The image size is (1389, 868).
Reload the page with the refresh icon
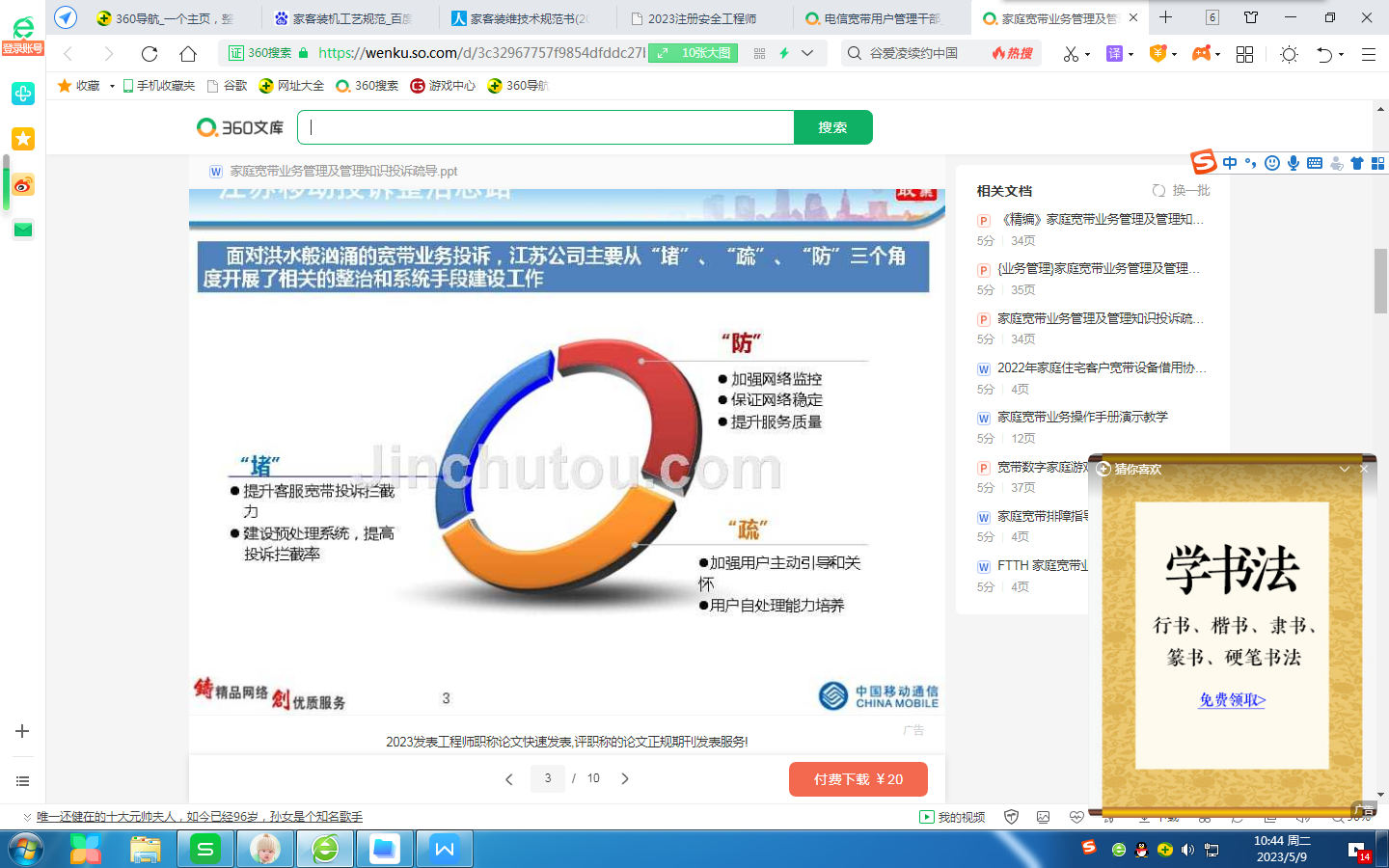tap(150, 54)
